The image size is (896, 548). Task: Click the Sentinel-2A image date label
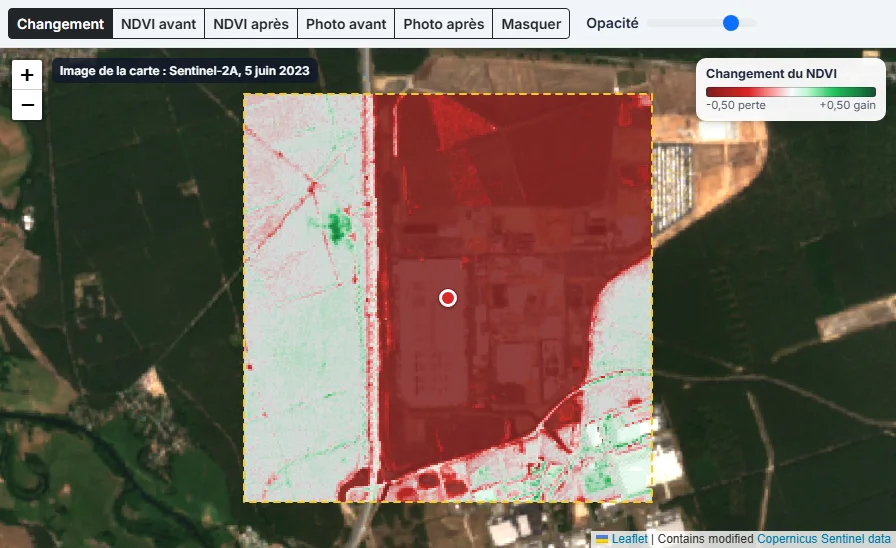click(185, 71)
